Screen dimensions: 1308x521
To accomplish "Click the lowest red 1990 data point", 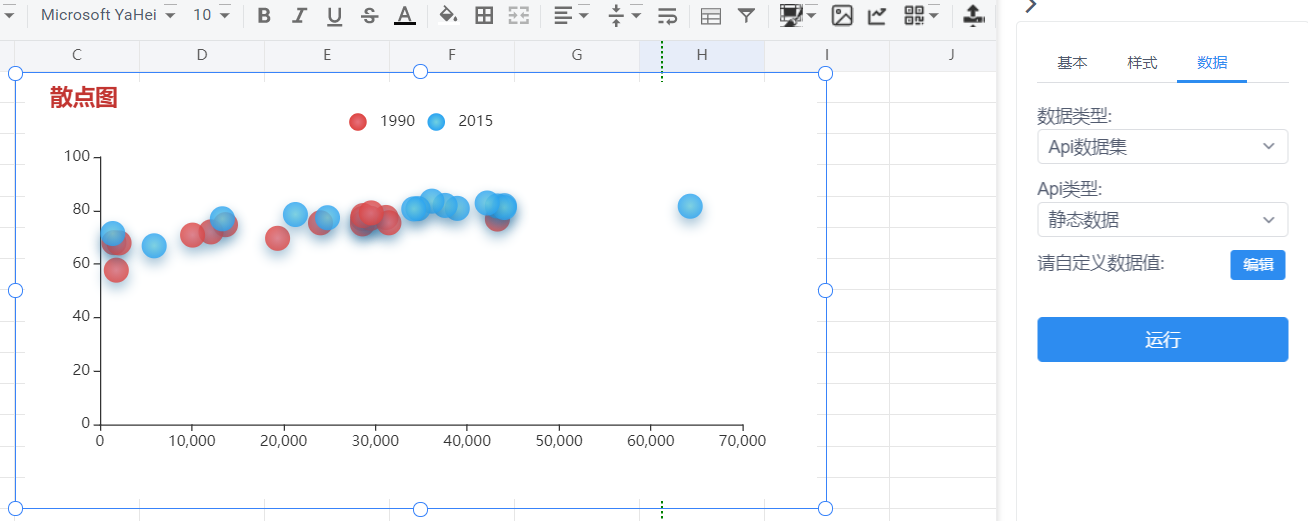I will coord(116,270).
